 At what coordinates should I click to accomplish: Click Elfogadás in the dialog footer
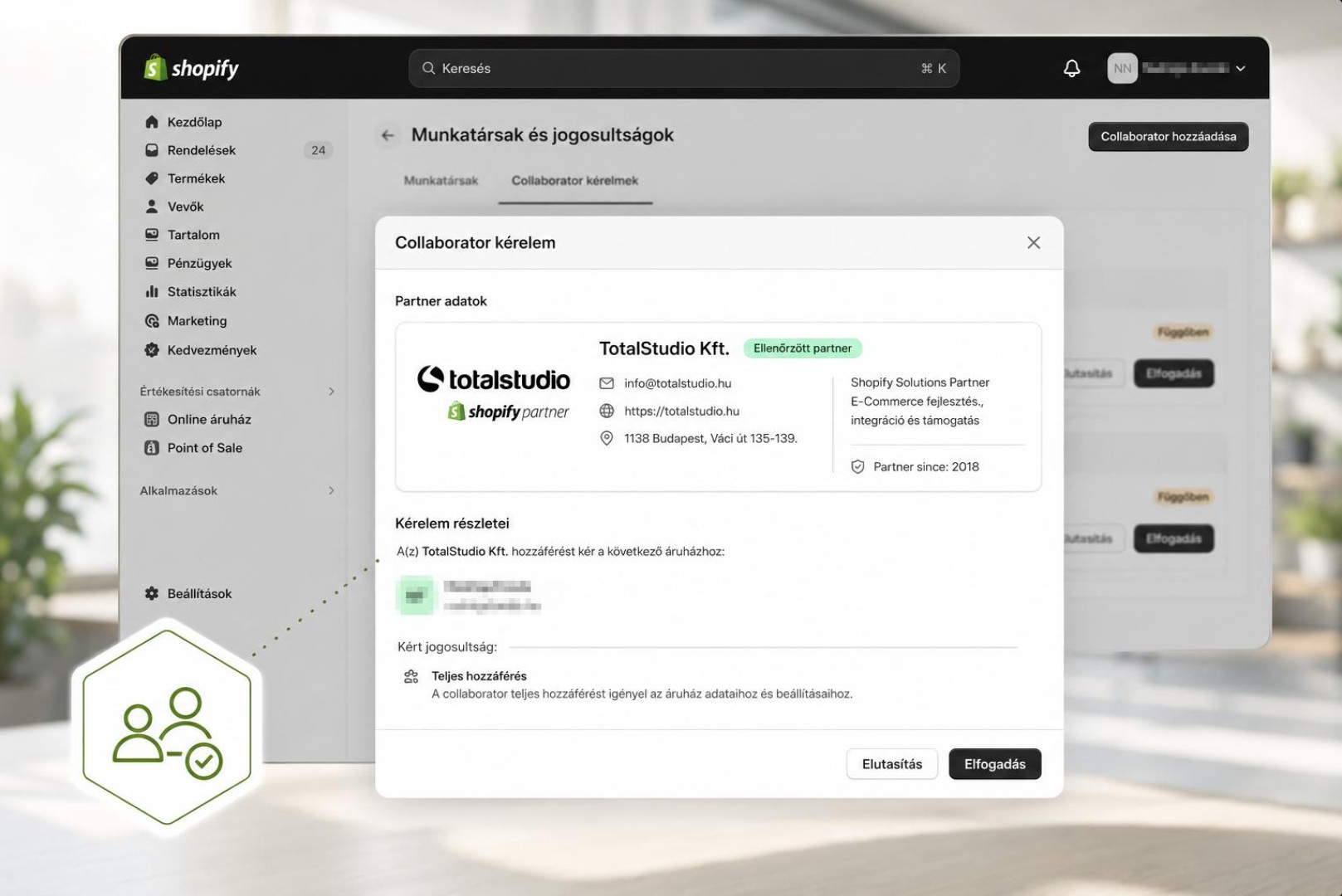(x=995, y=764)
